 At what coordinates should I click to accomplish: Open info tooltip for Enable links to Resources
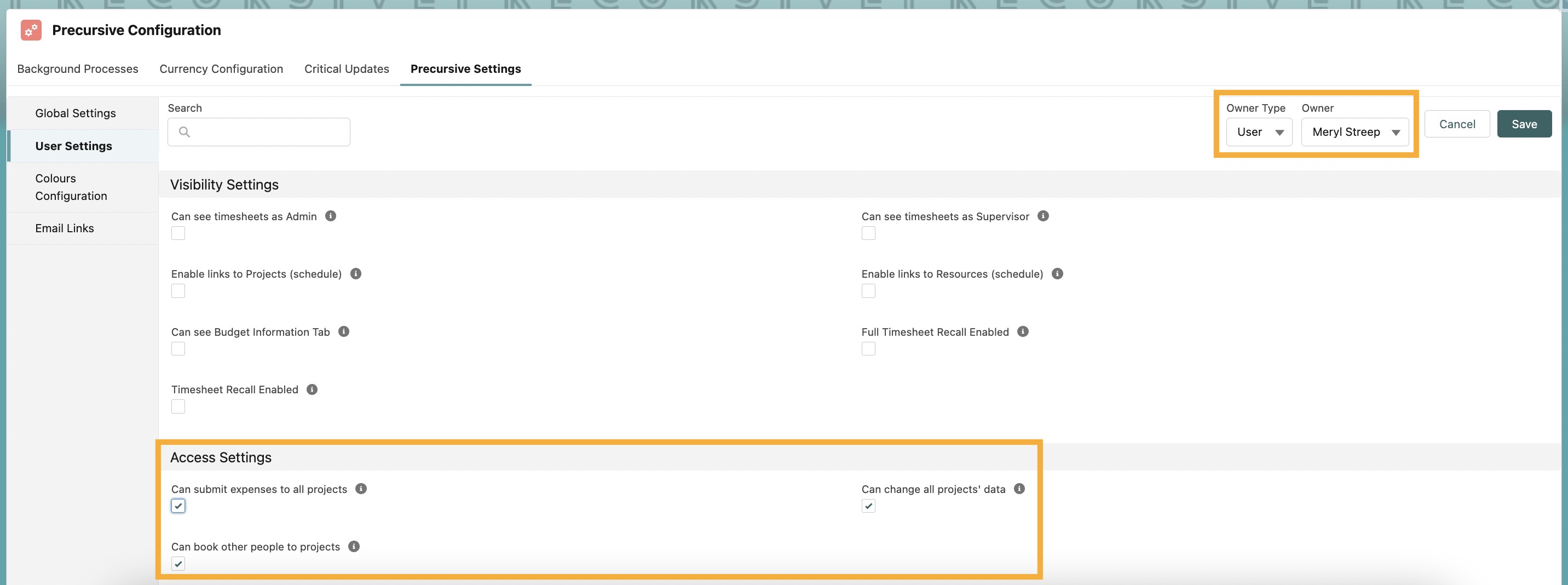click(1057, 274)
